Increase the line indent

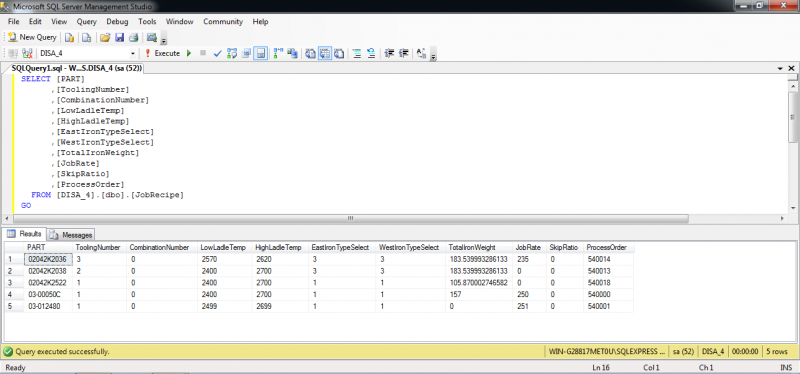pos(404,53)
